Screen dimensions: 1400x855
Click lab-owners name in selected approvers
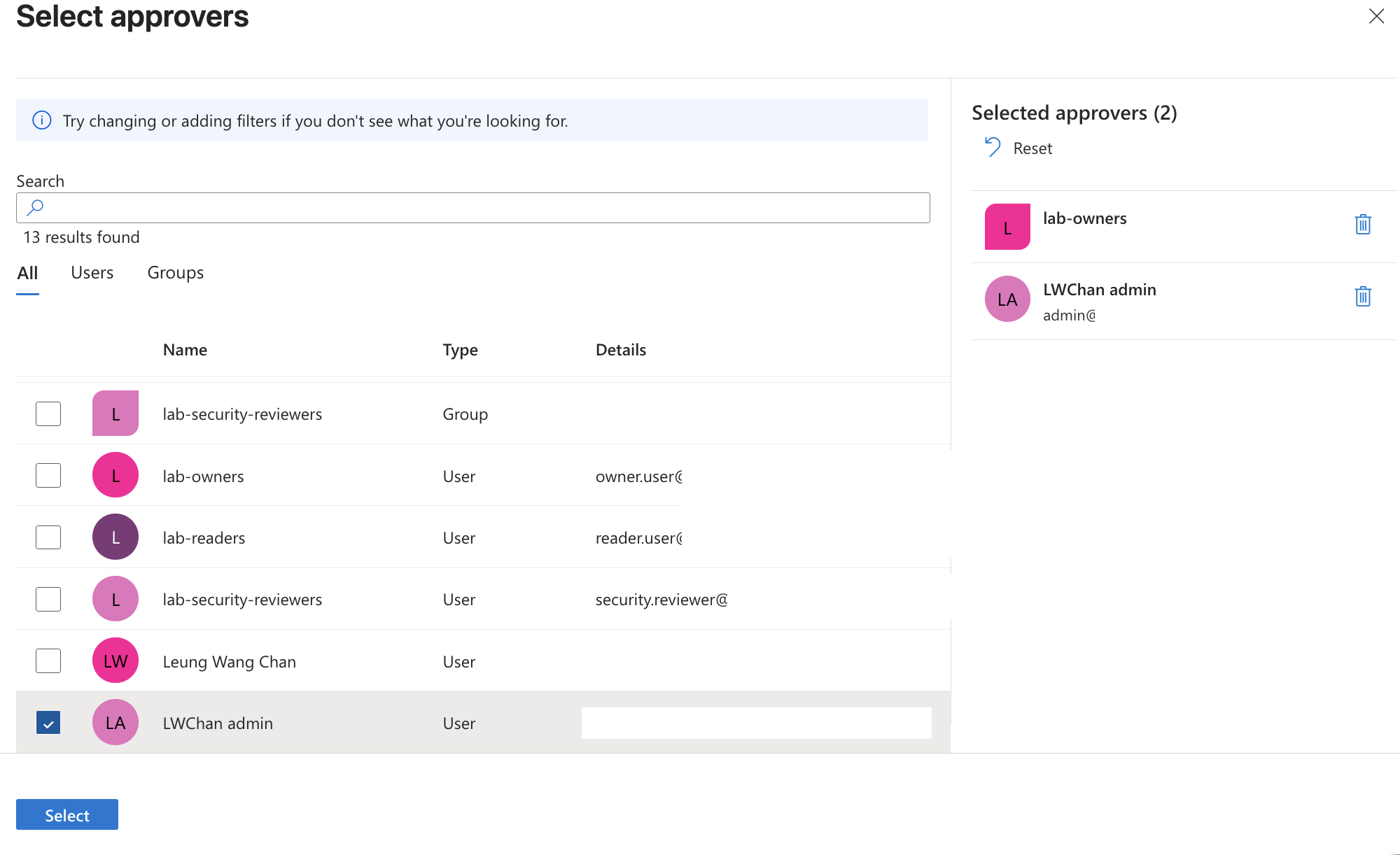pyautogui.click(x=1084, y=218)
